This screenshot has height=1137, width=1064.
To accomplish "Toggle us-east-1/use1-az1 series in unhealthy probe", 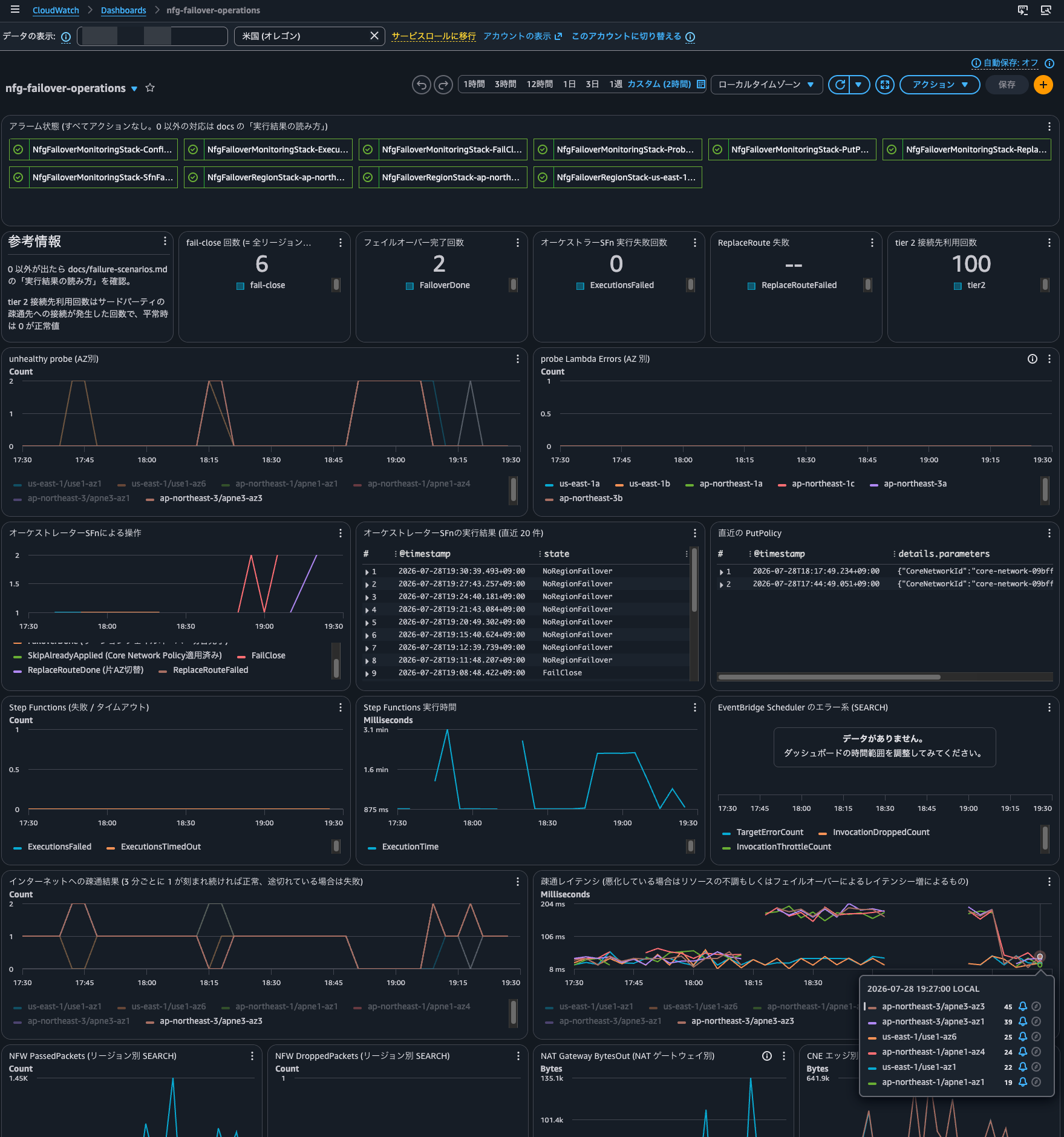I will pos(57,483).
